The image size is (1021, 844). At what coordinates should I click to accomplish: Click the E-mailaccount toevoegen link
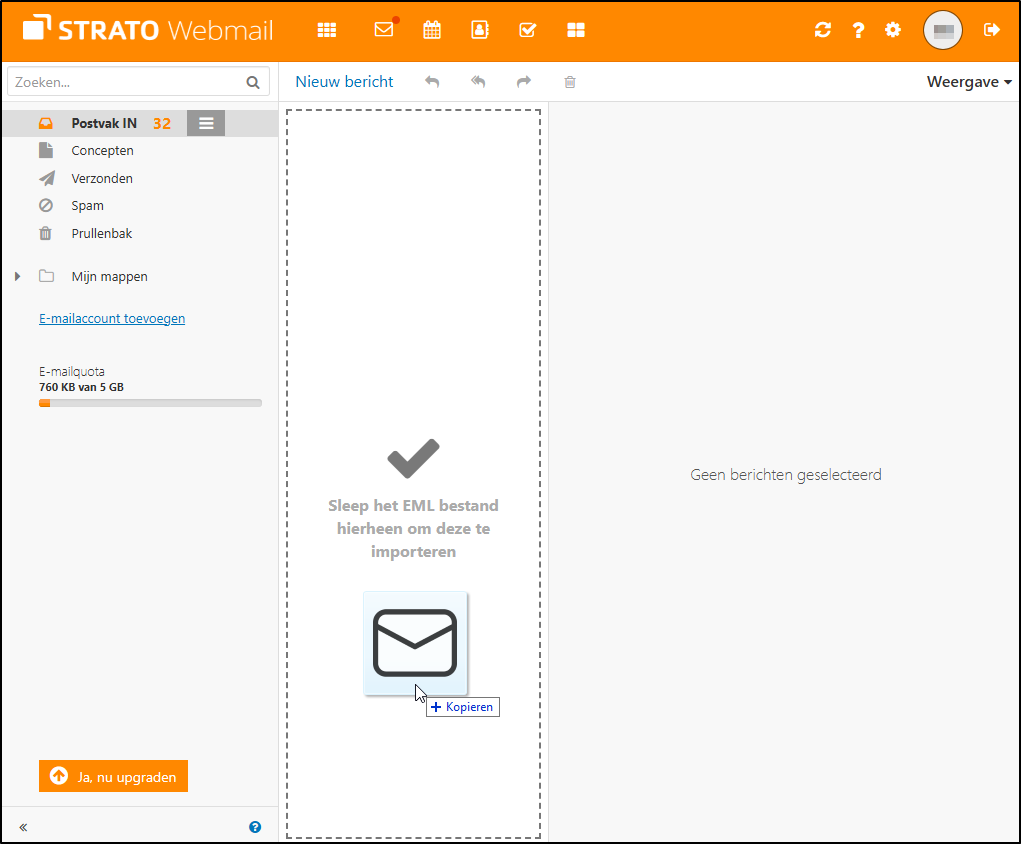[111, 317]
